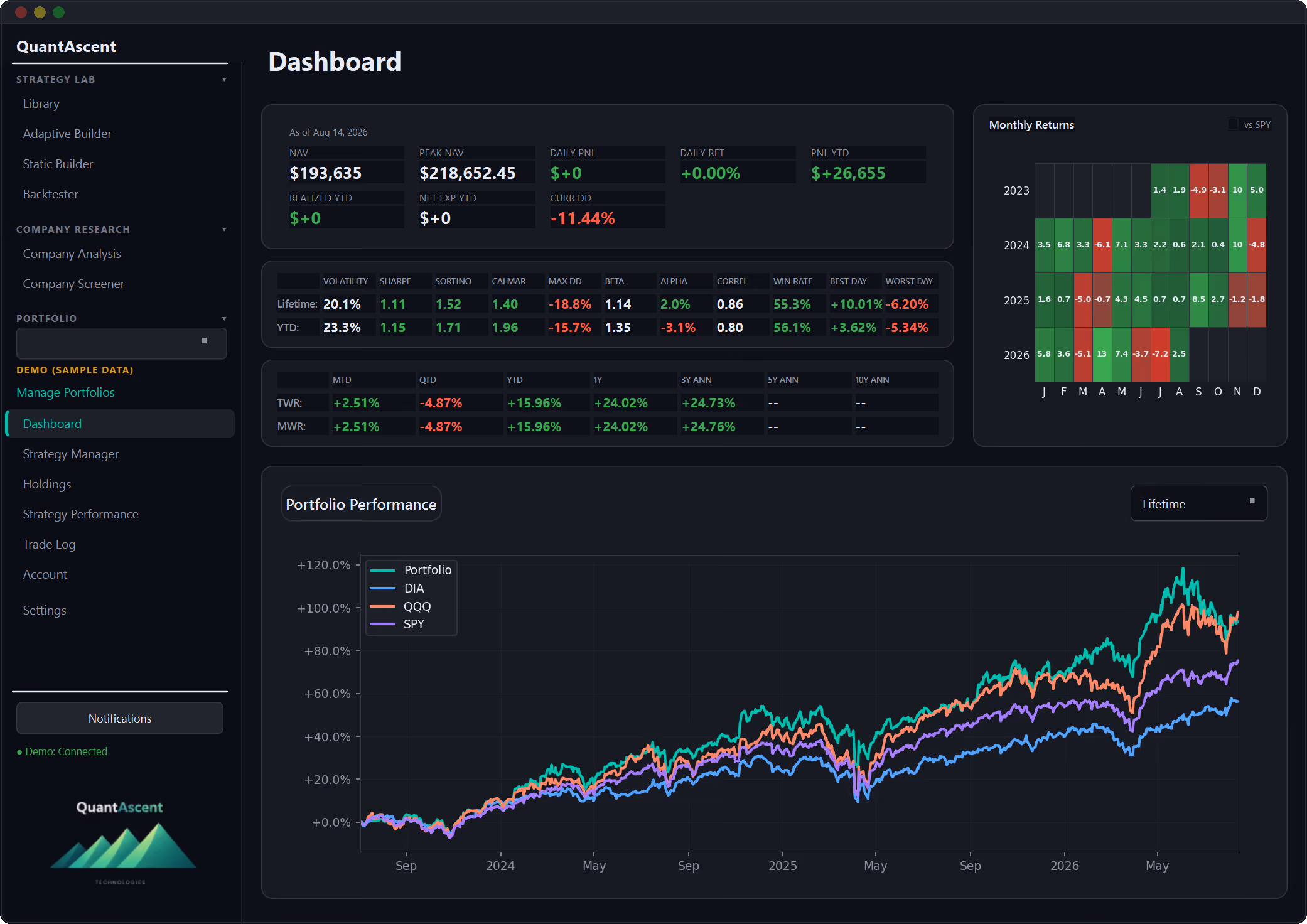Click the 2025 year label in heatmap

(x=1016, y=300)
